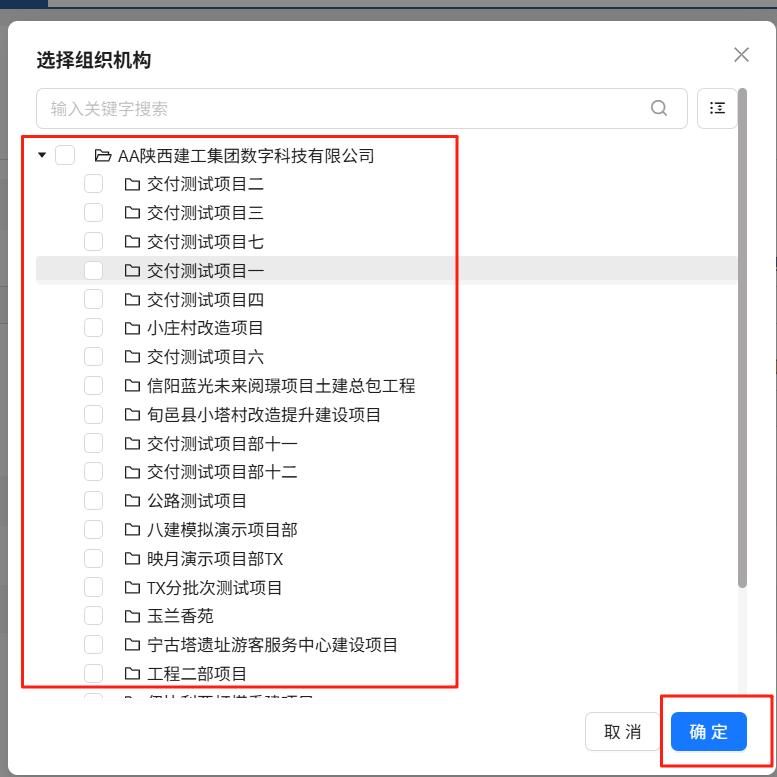Click folder icon beside 工程二部项目
The height and width of the screenshot is (777, 777).
132,674
